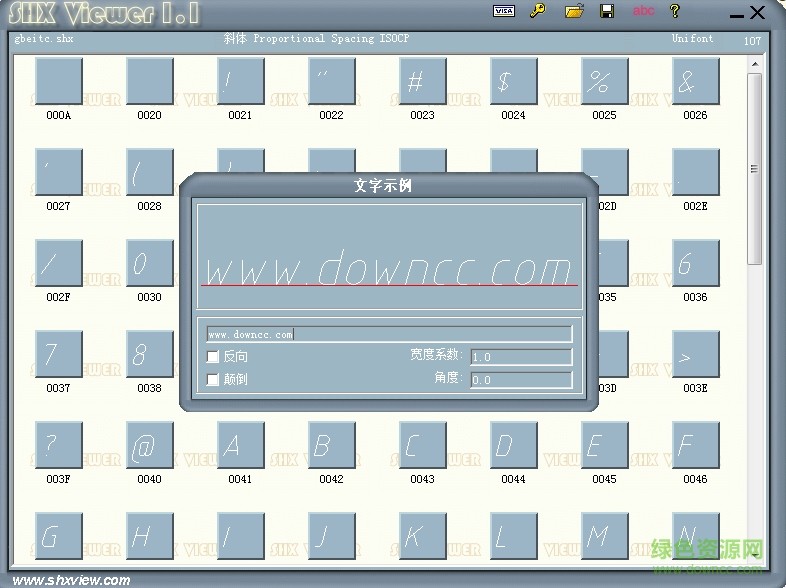Click the floppy disk save icon
The image size is (786, 588).
coord(607,11)
